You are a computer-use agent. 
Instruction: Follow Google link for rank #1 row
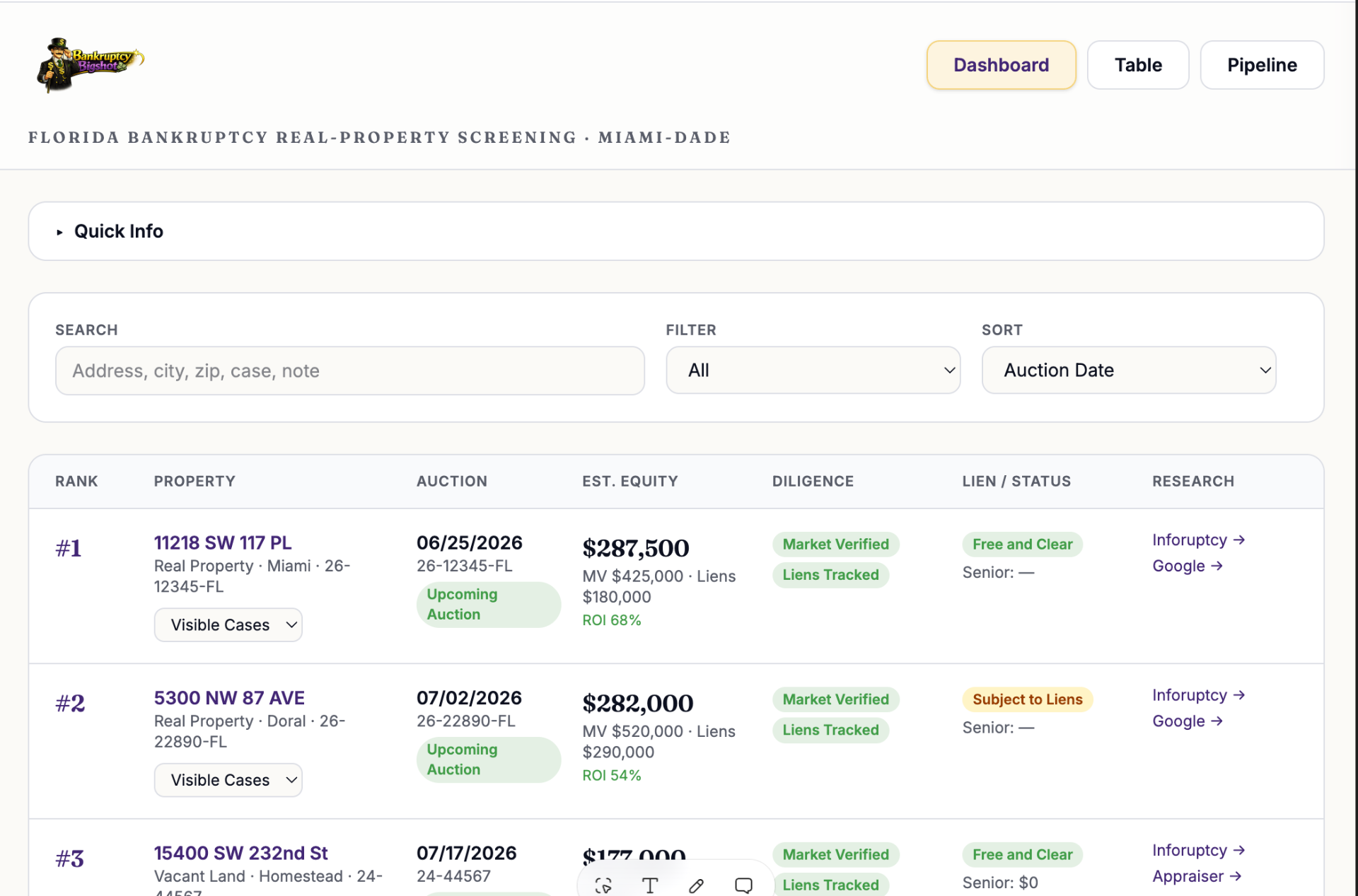tap(1188, 566)
